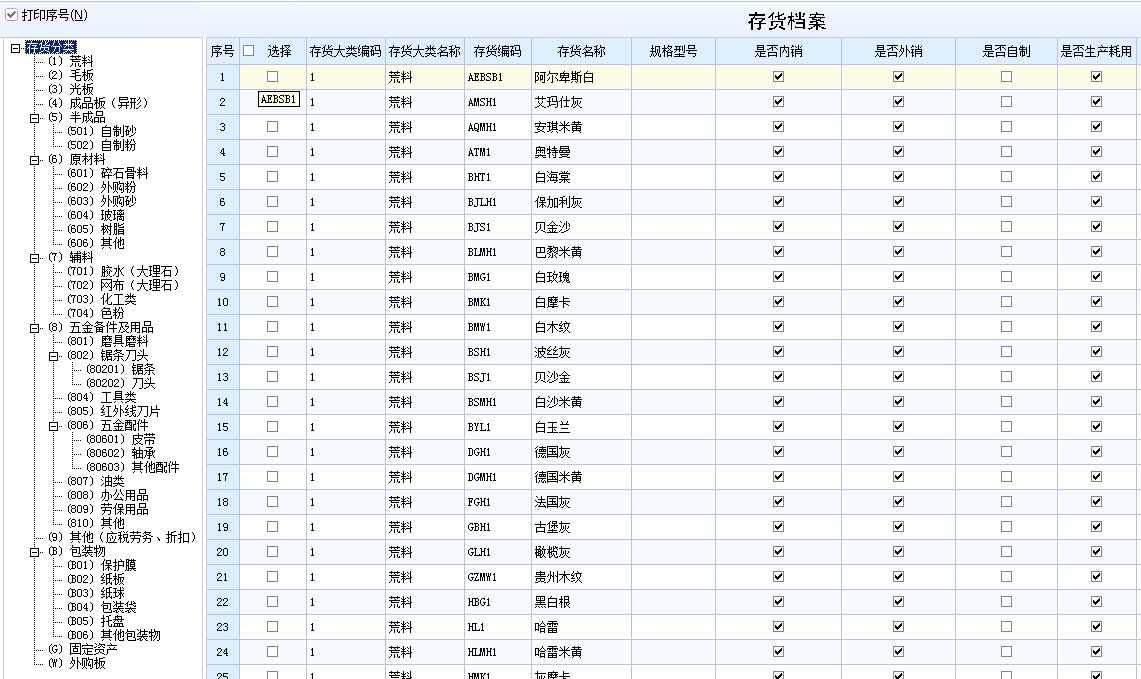This screenshot has height=679, width=1141.
Task: Check the select-all box in 选择 header
Action: [x=249, y=51]
